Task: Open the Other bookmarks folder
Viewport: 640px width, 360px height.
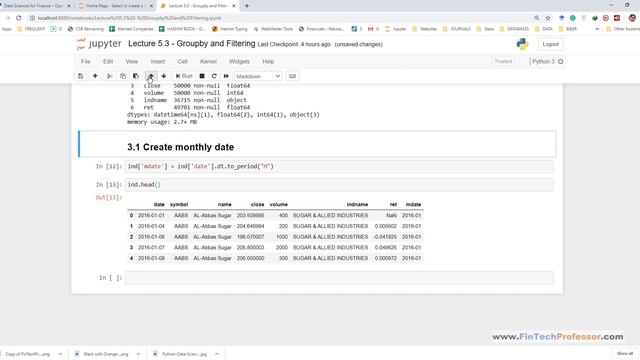Action: 622,29
